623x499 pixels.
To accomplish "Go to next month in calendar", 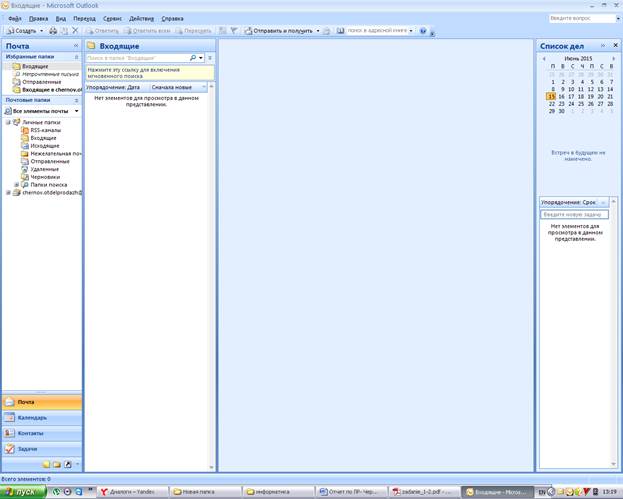I will tap(613, 59).
